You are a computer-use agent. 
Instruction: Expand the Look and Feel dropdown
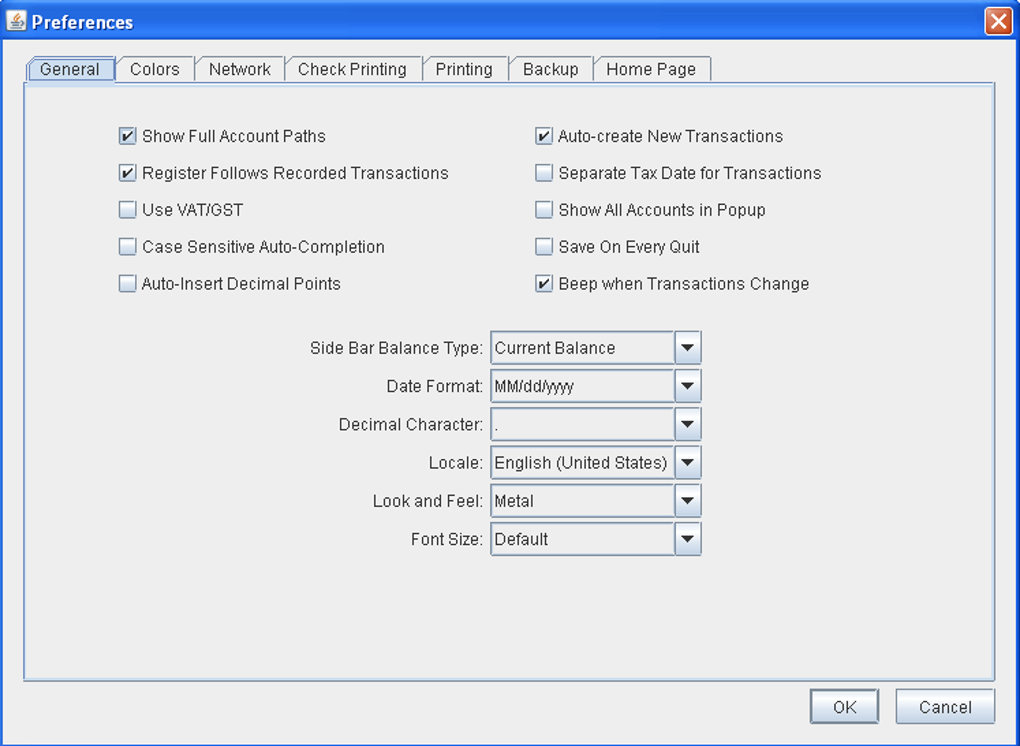(x=687, y=501)
